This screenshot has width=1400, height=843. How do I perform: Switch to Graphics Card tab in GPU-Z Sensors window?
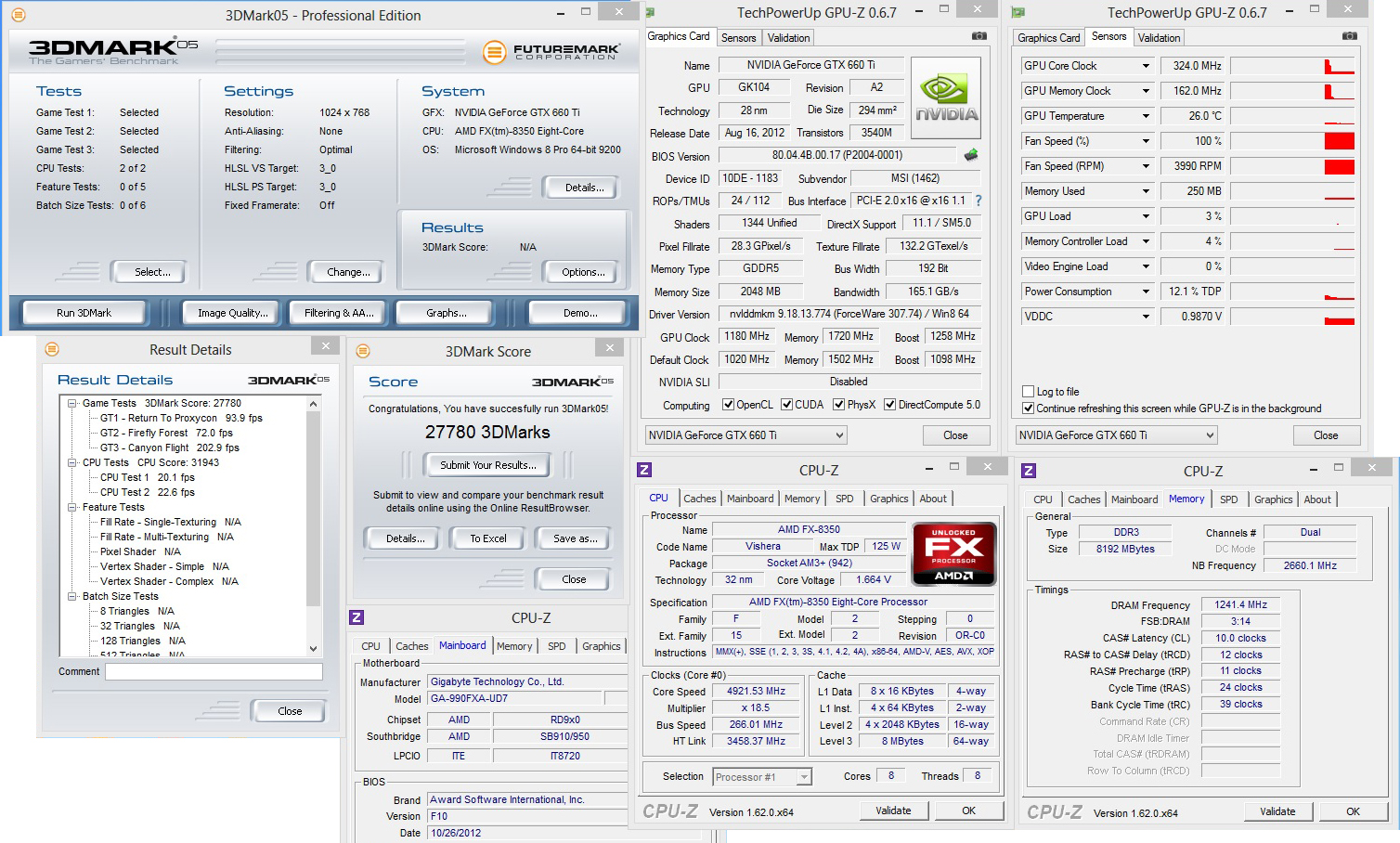pos(1048,38)
